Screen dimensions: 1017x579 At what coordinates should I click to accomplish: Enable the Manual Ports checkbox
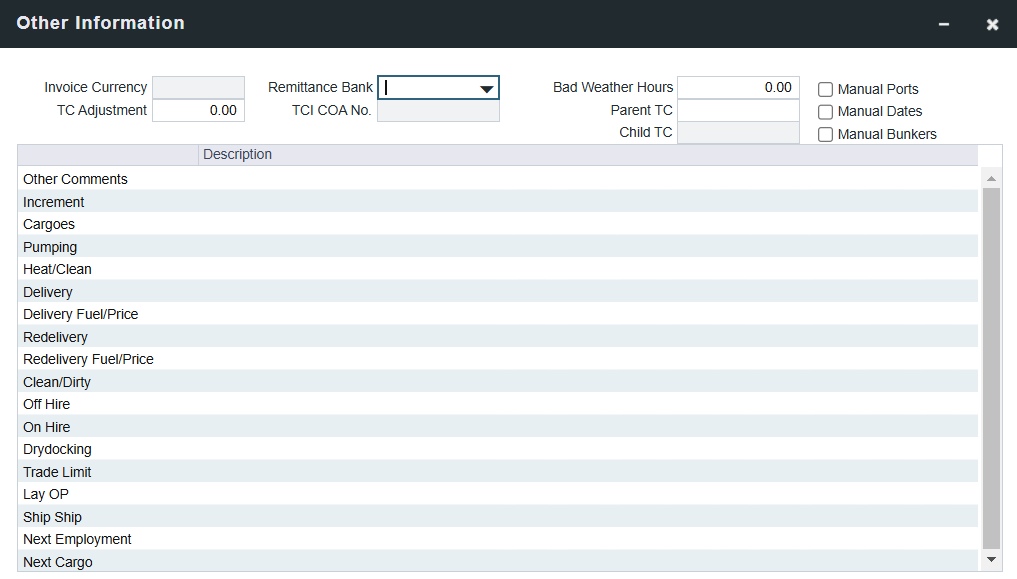[826, 89]
